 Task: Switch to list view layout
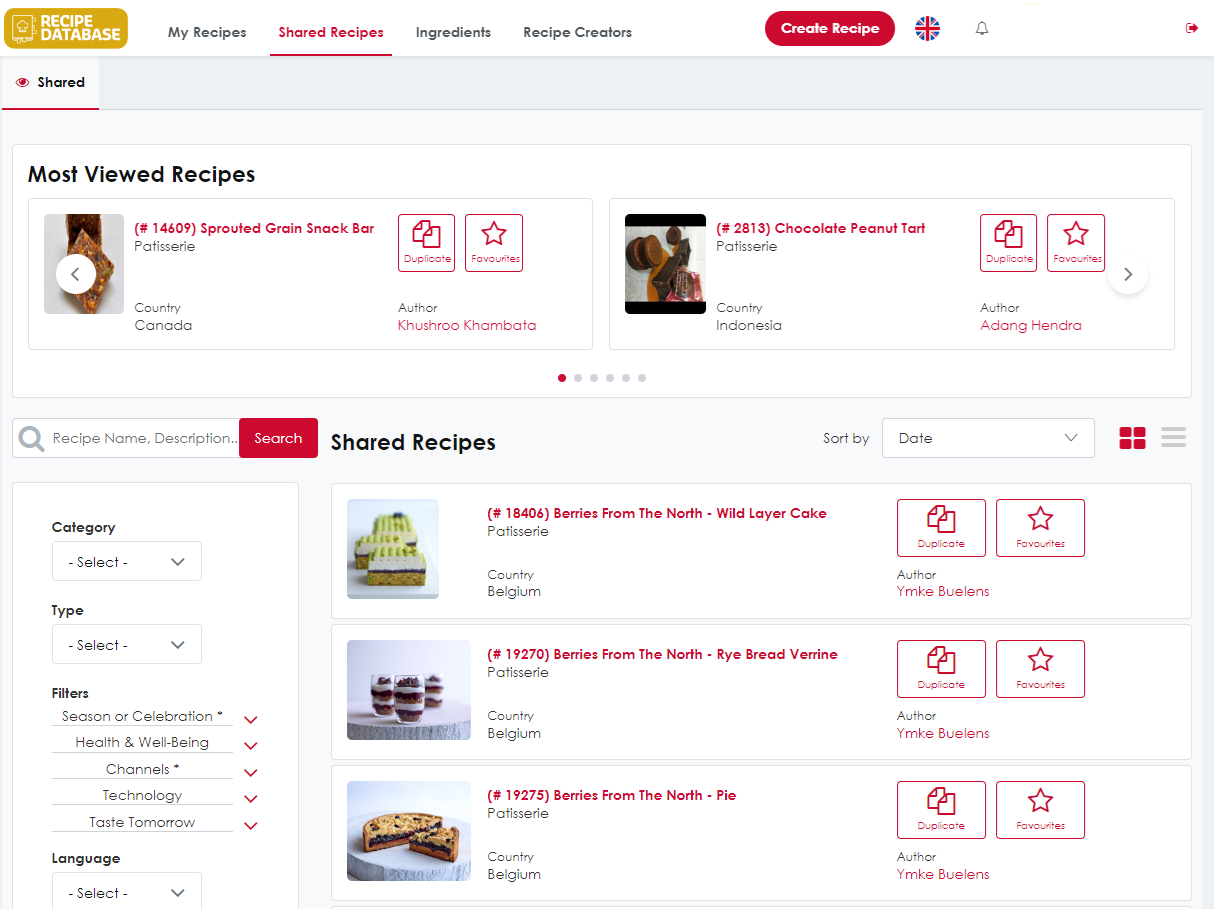pos(1173,438)
